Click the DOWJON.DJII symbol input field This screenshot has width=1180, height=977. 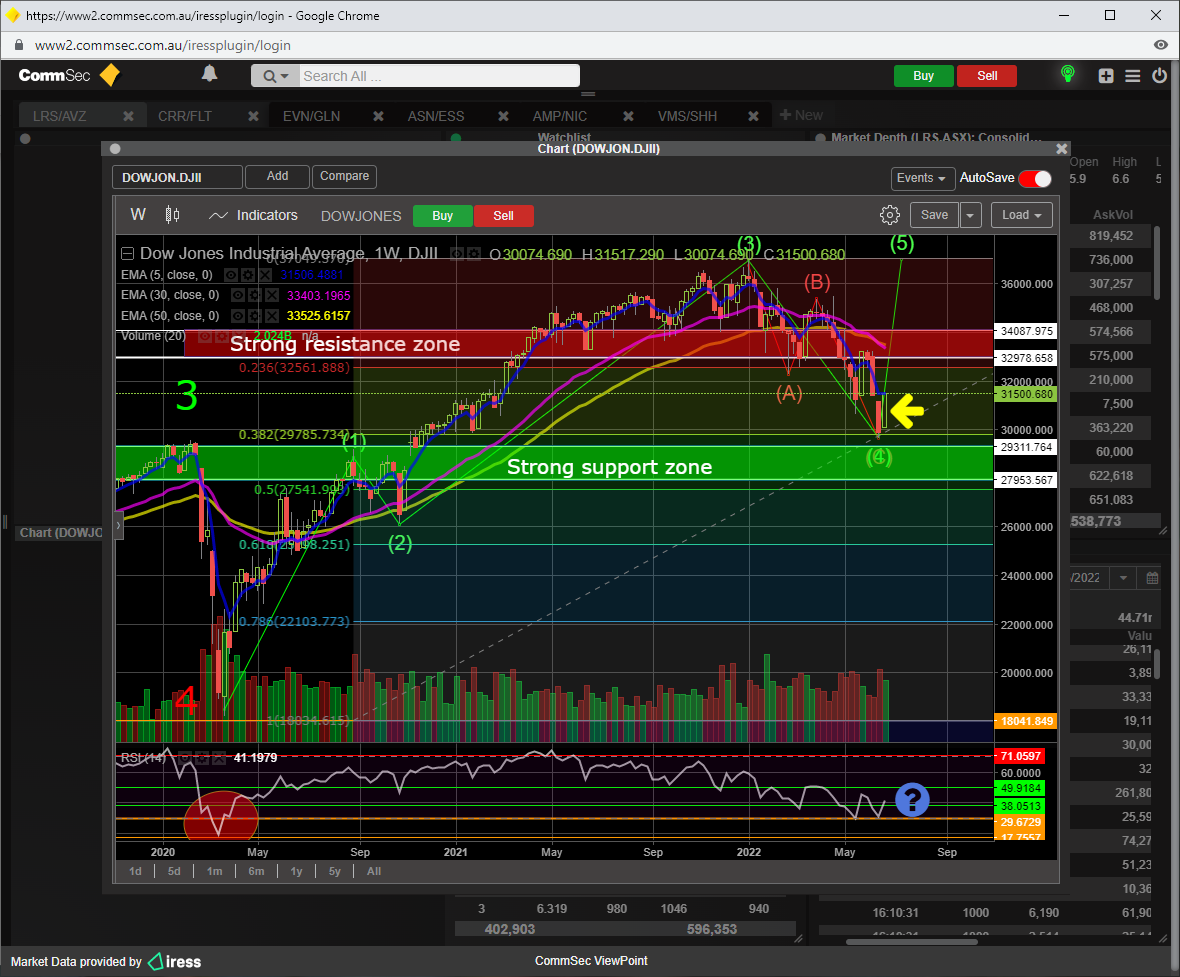pos(178,178)
